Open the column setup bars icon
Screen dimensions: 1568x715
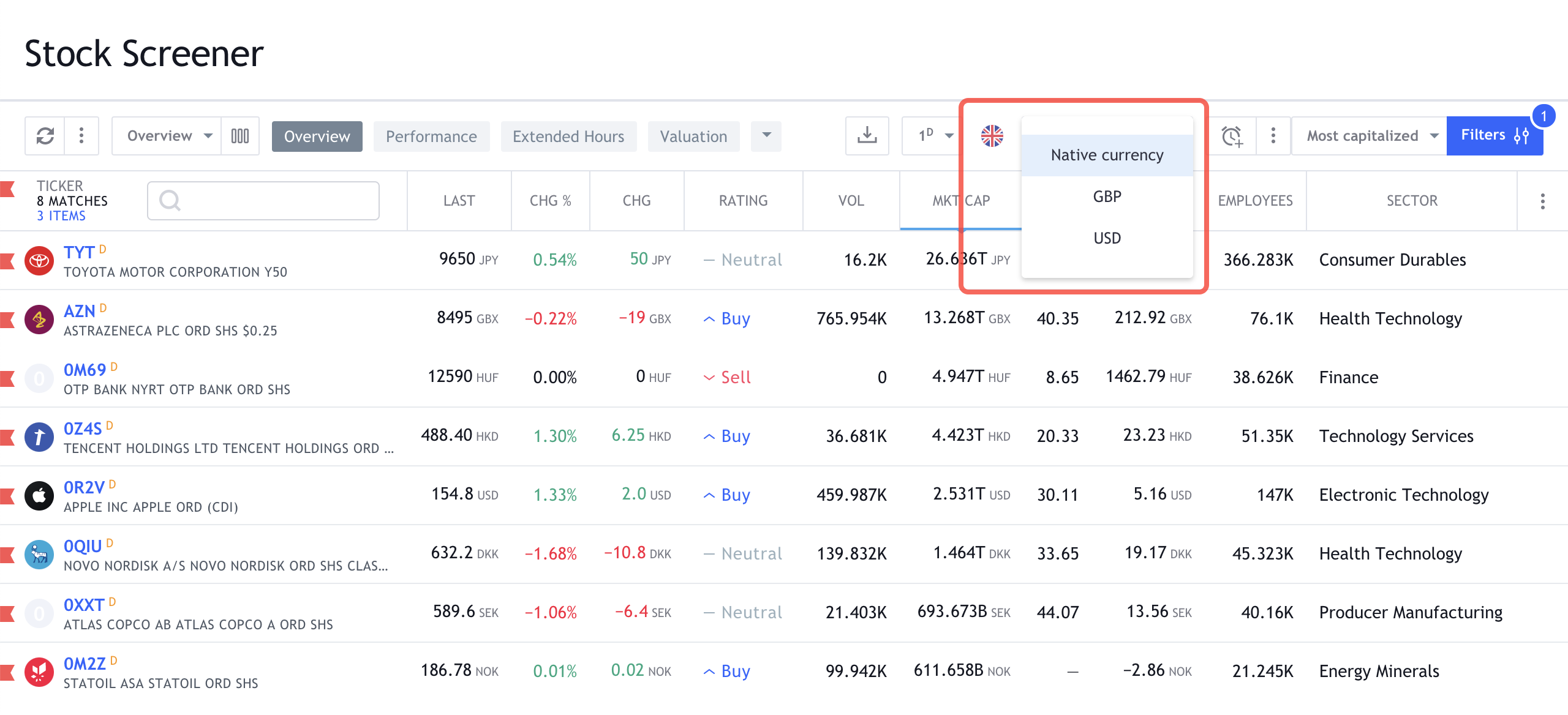point(239,136)
